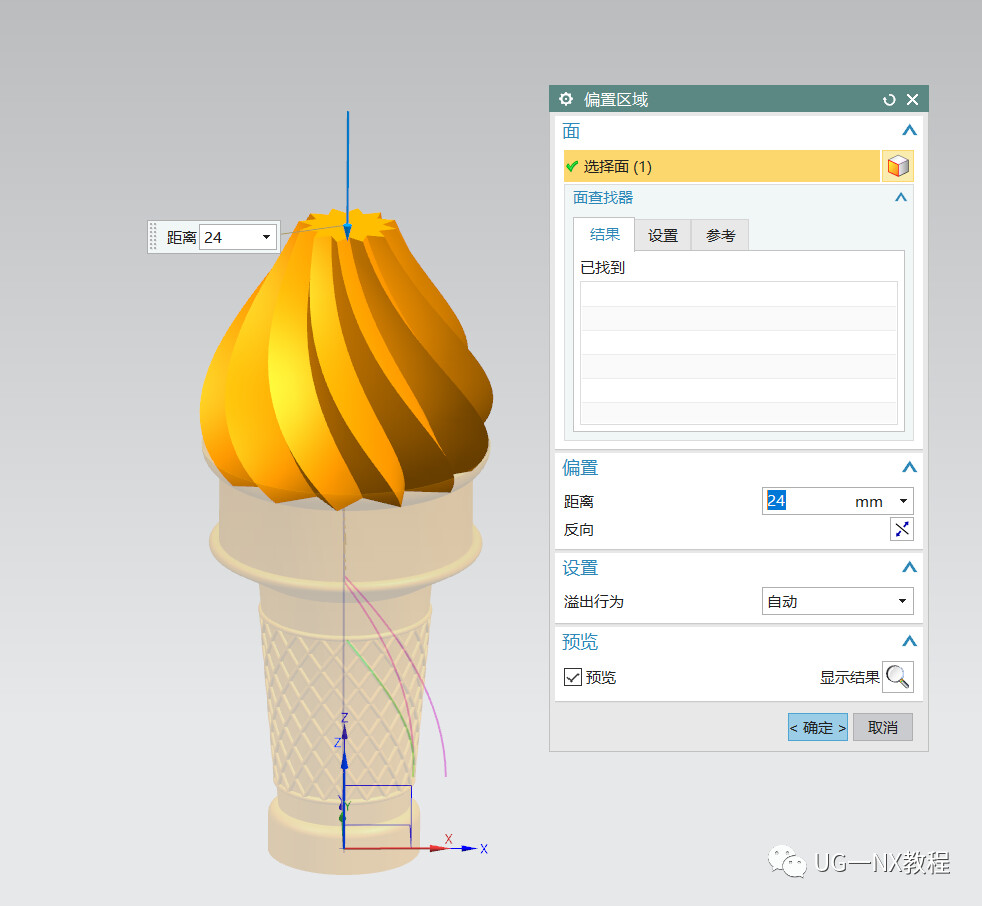Activate the 选择面 (1) selection row
The image size is (982, 906).
click(x=721, y=166)
